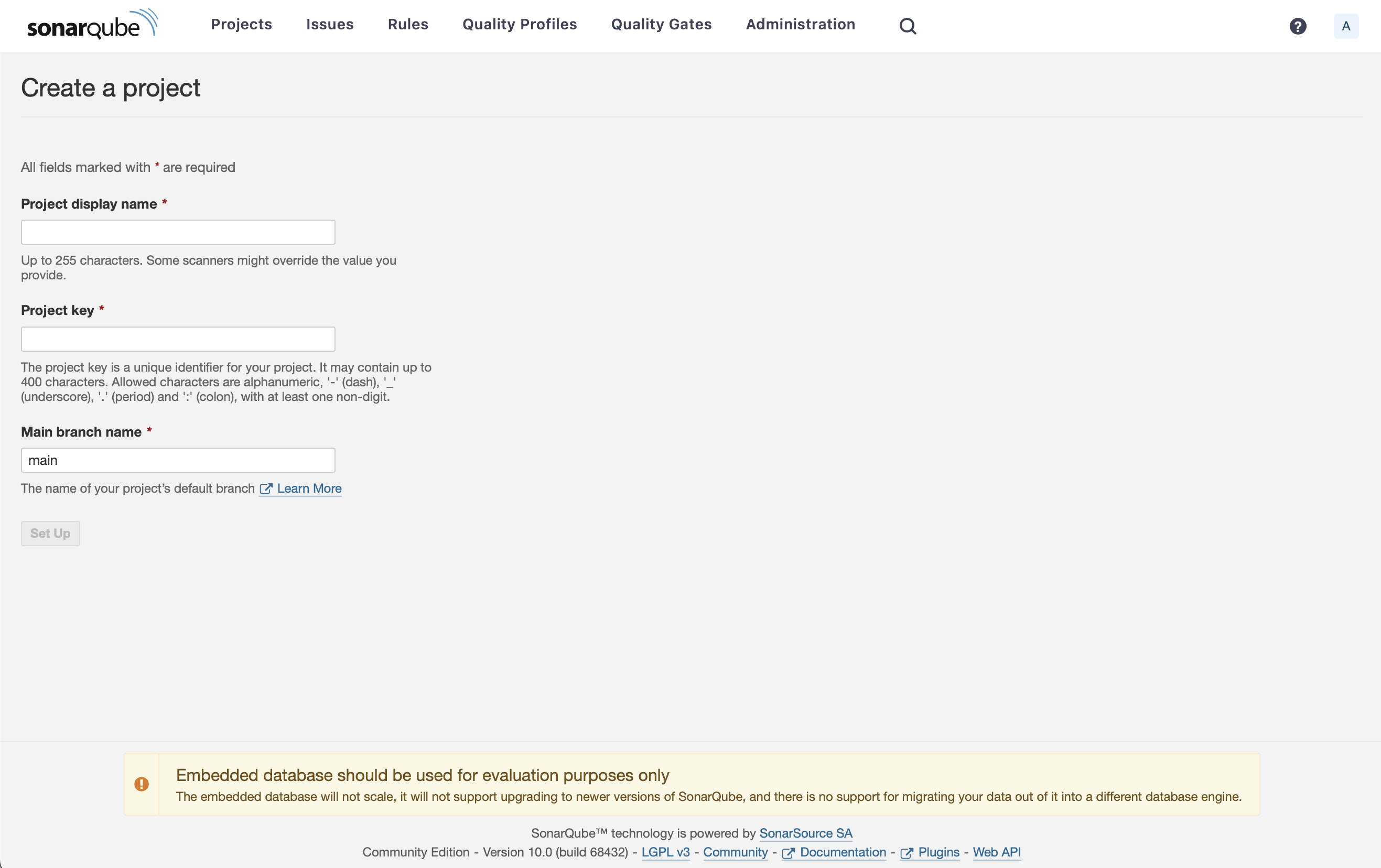Click the external link icon beside Plugins
Screen dimensions: 1381x868
(907, 853)
